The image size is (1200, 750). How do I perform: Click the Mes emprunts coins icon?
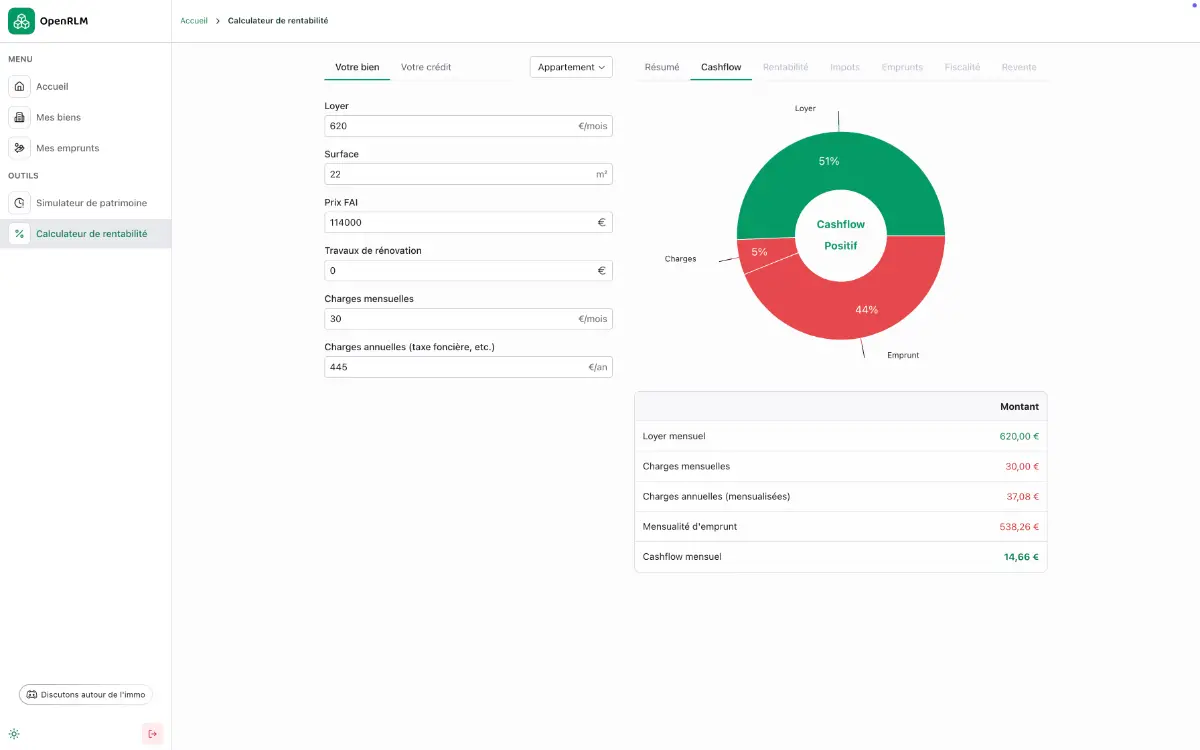pyautogui.click(x=19, y=148)
